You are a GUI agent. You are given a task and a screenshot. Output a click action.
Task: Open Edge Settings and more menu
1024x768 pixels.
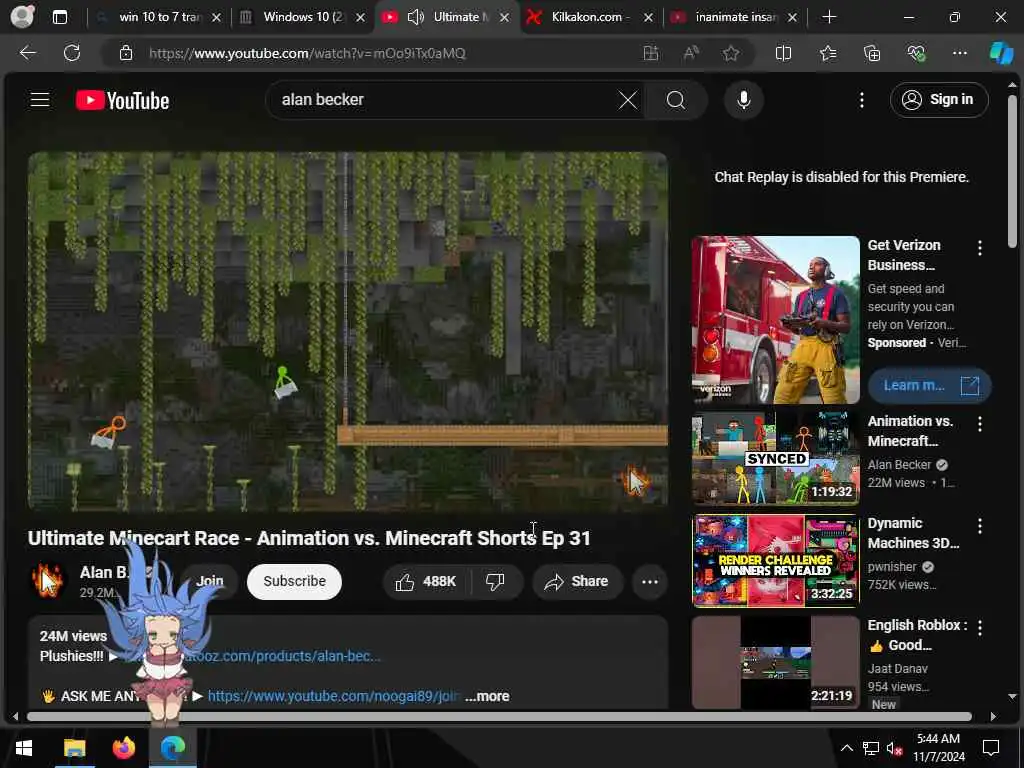(x=959, y=53)
